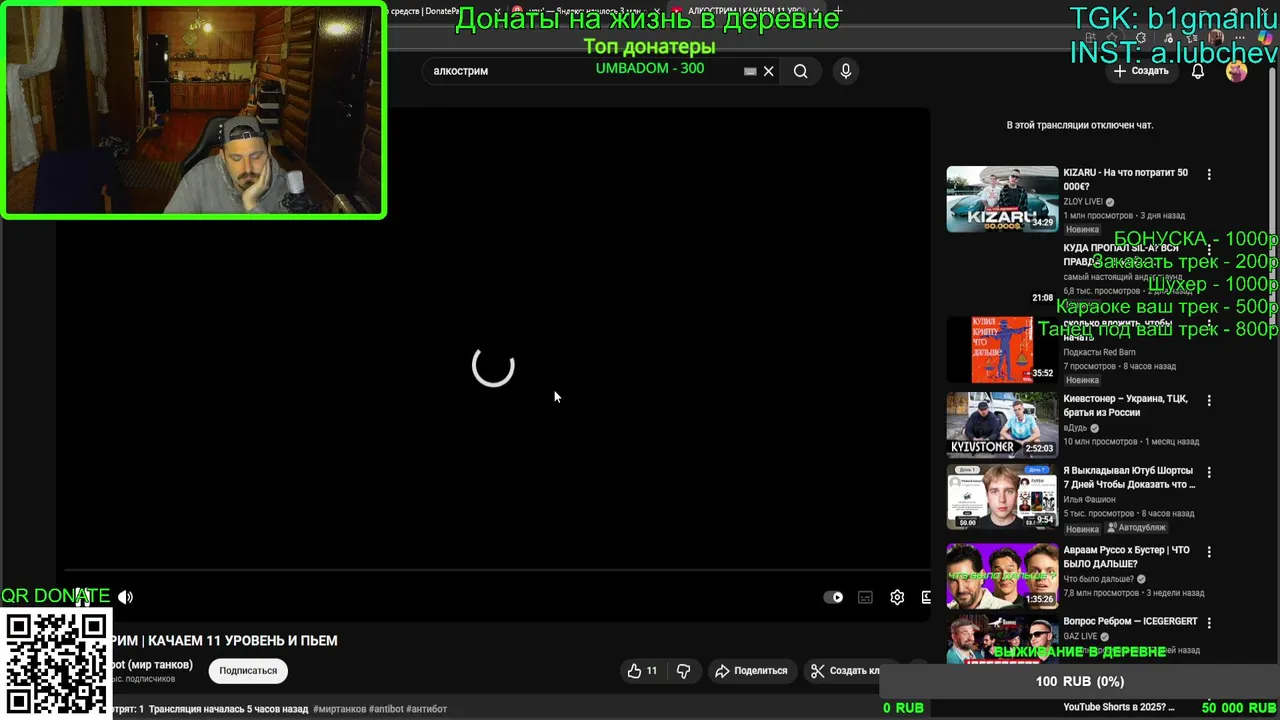Click the channel name ZLOY LIVE!

point(1083,201)
